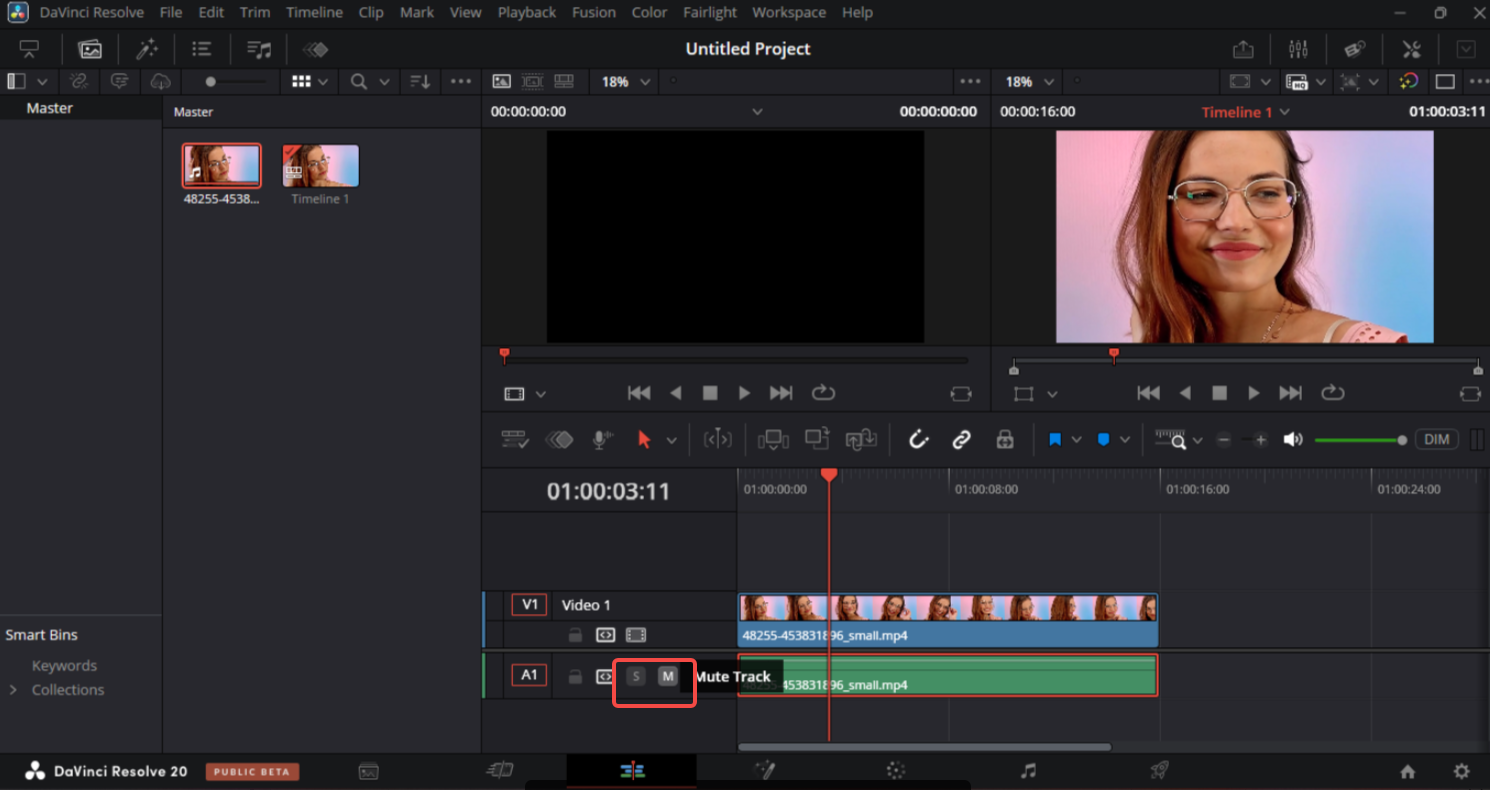The image size is (1490, 790).
Task: Click the Linked Selection chain icon
Action: 961,439
